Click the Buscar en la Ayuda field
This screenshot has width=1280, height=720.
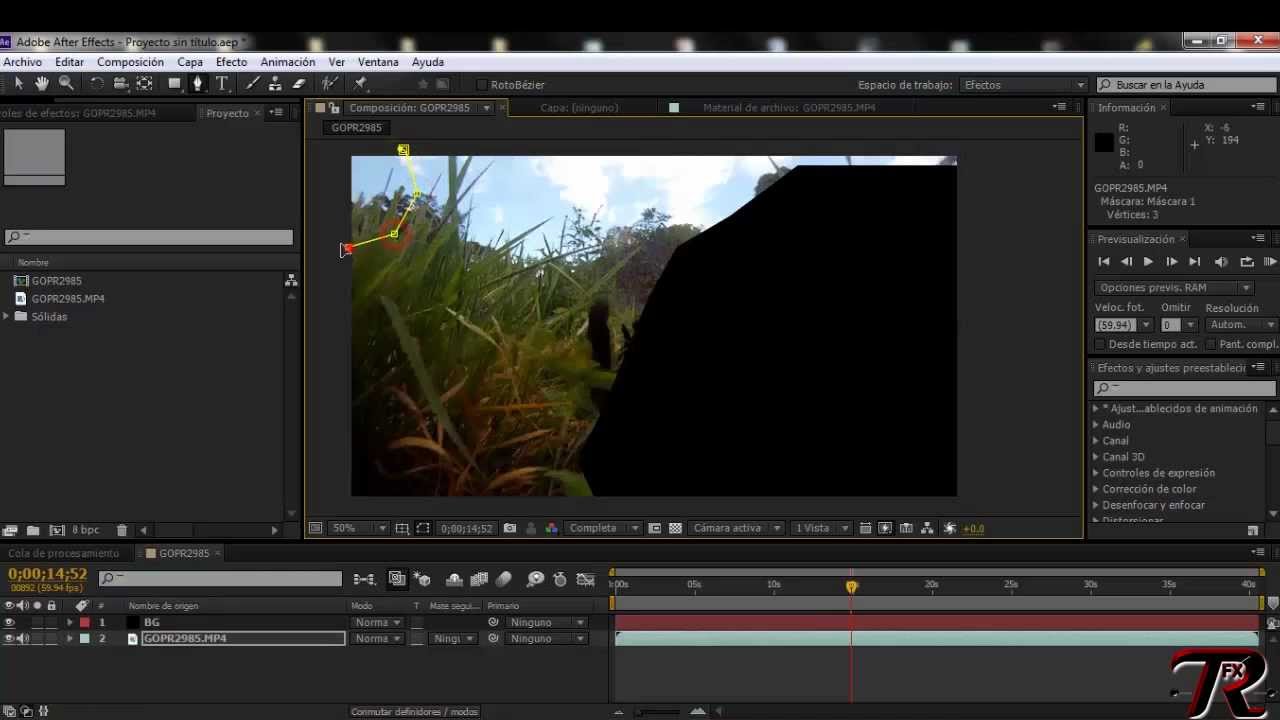tap(1187, 85)
